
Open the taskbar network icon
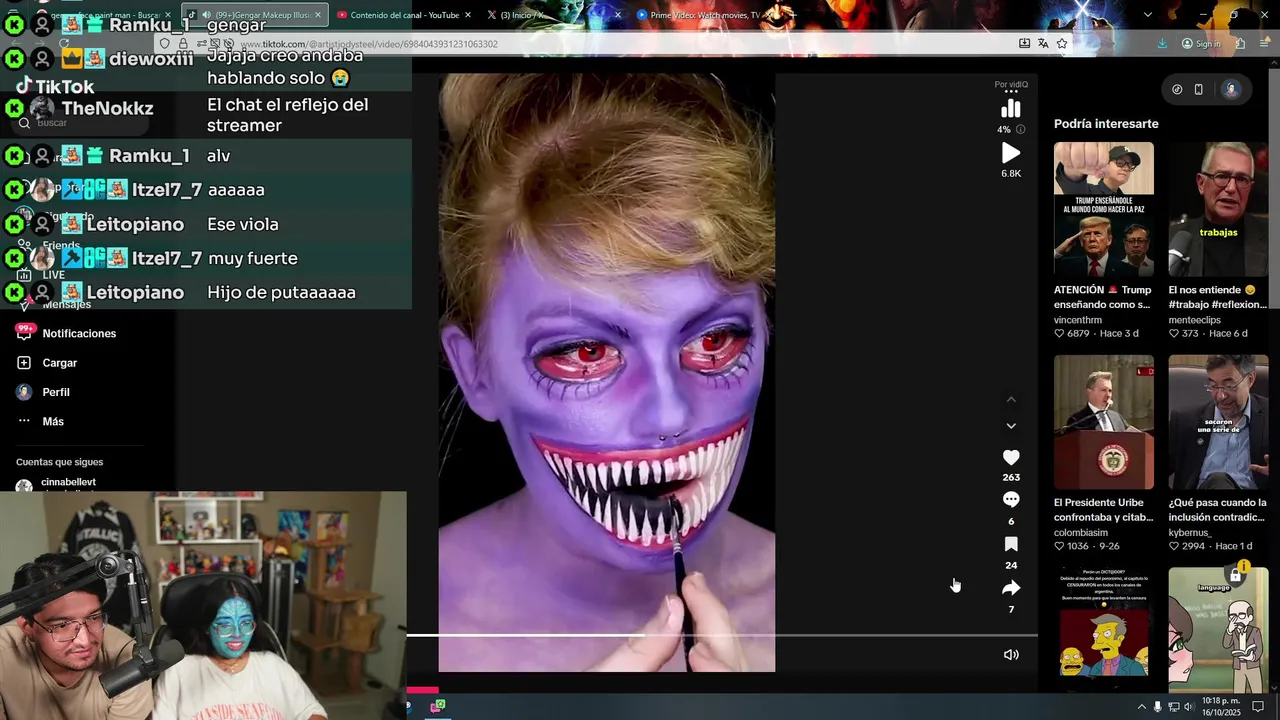[x=1172, y=707]
